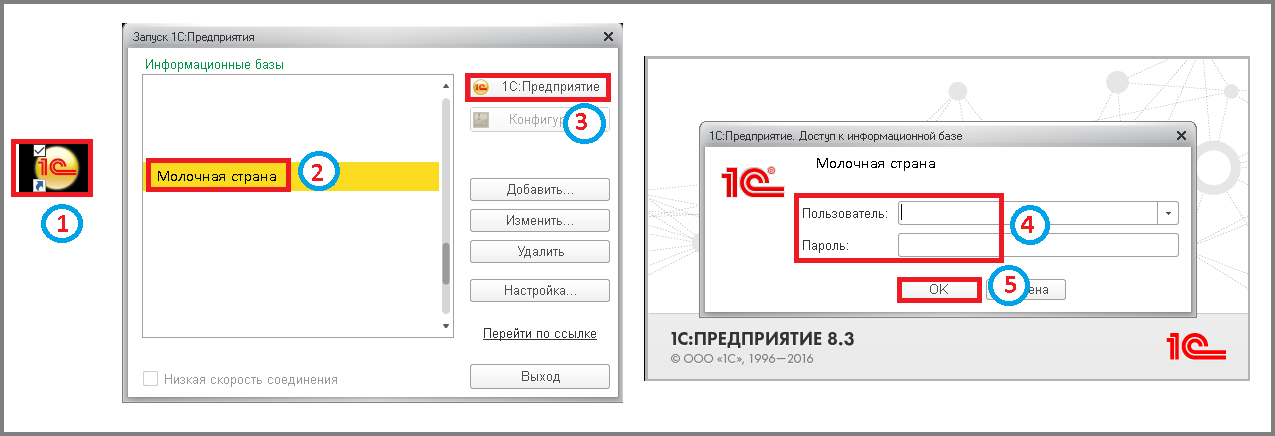Click Информационные базы heading text
Screen dimensions: 1275x436
[x=215, y=64]
